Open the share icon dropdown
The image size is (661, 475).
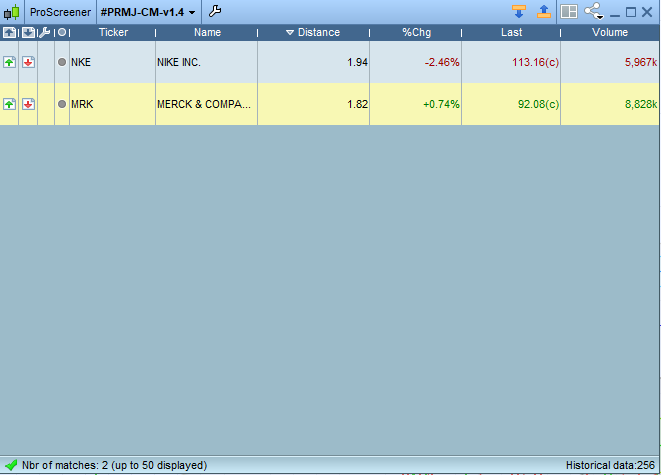[x=594, y=11]
